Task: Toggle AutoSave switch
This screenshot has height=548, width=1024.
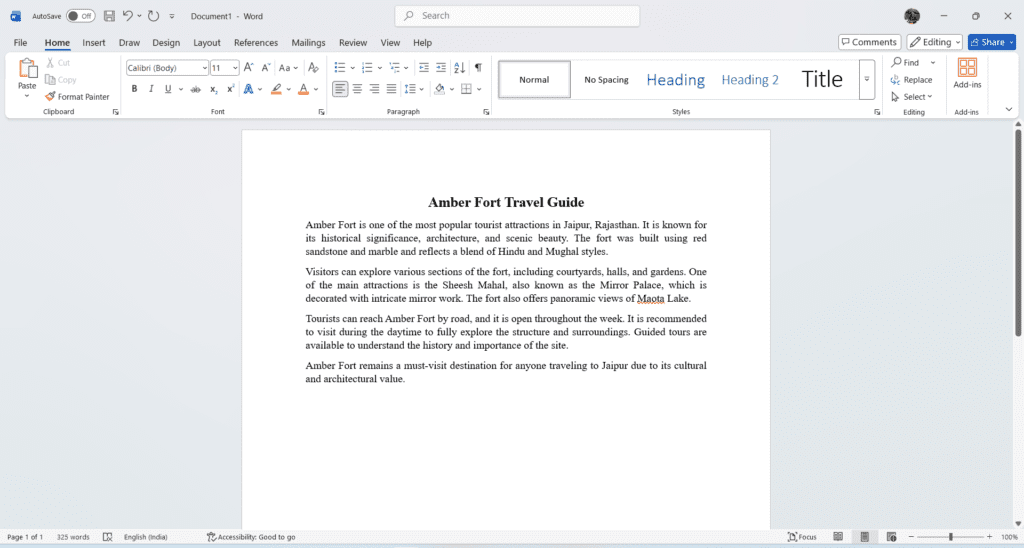Action: (80, 16)
